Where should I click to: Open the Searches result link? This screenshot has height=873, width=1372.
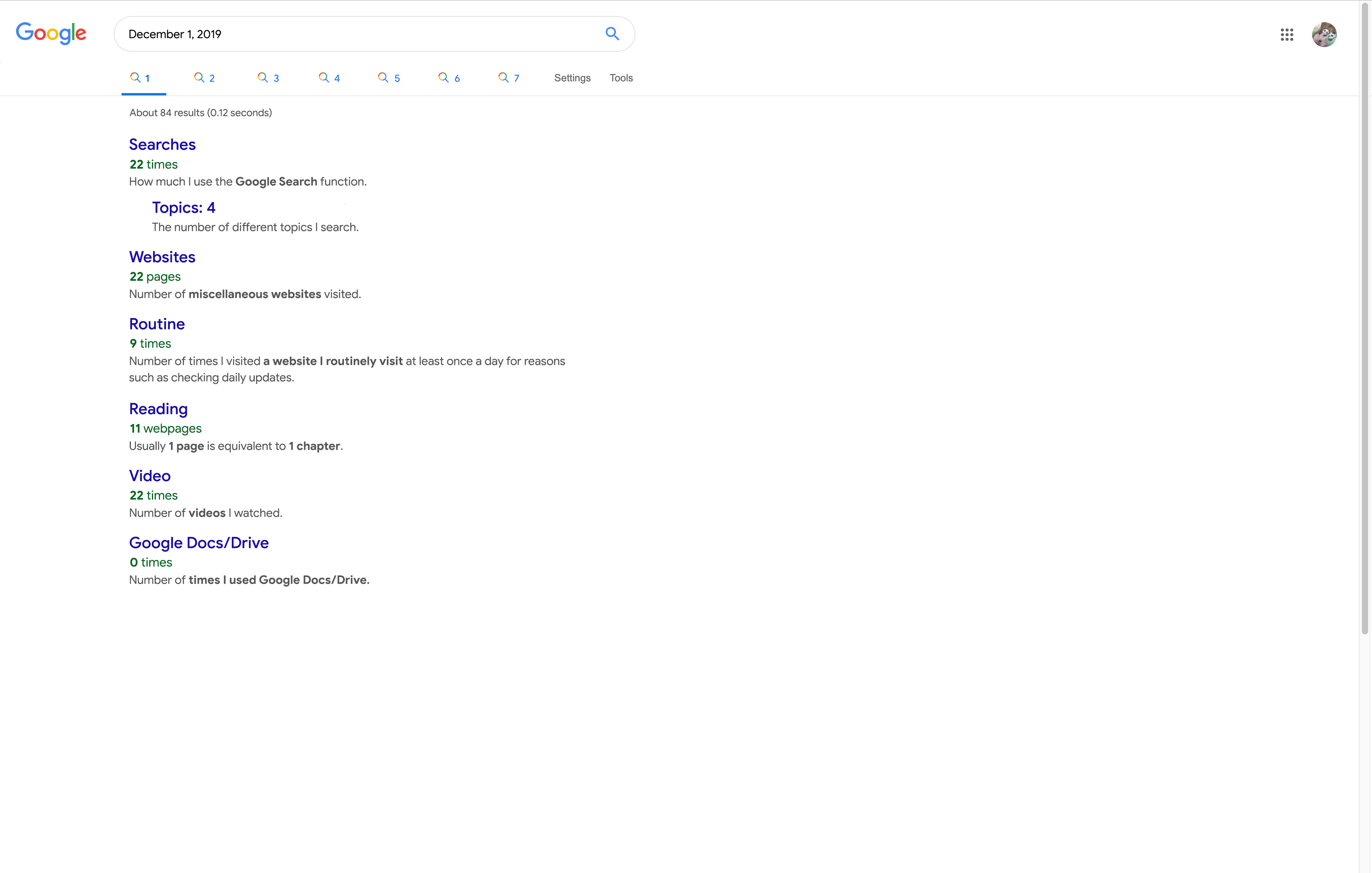click(162, 144)
